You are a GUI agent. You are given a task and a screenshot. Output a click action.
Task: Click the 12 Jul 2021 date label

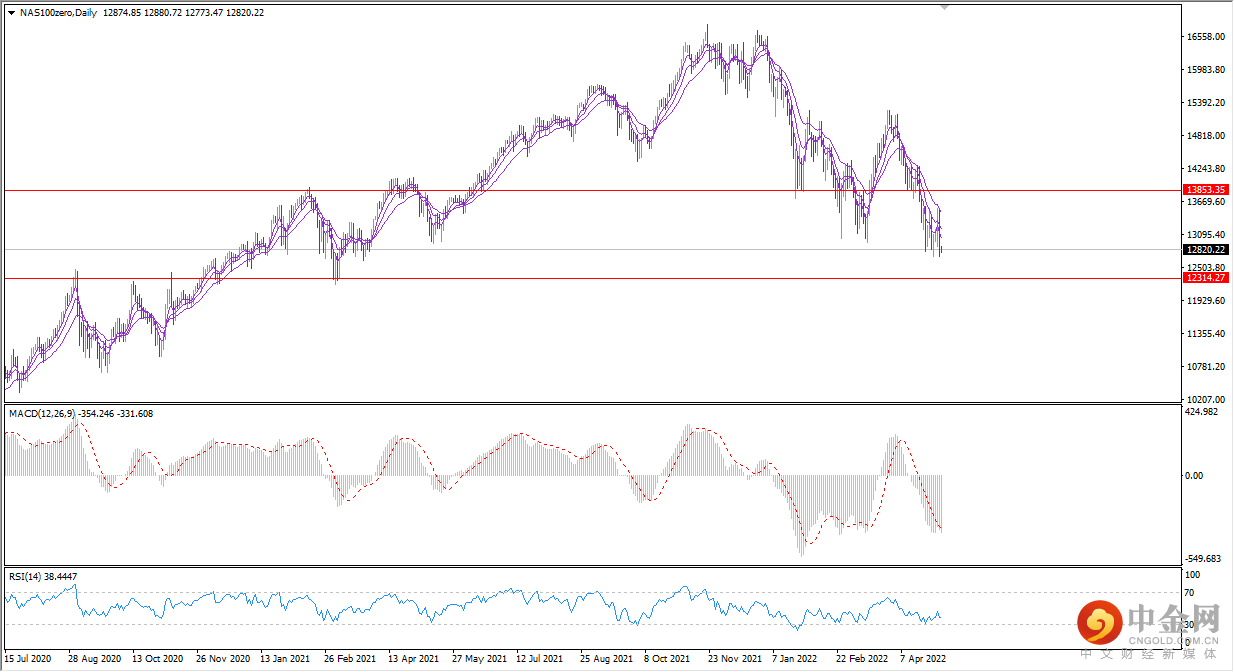click(542, 660)
